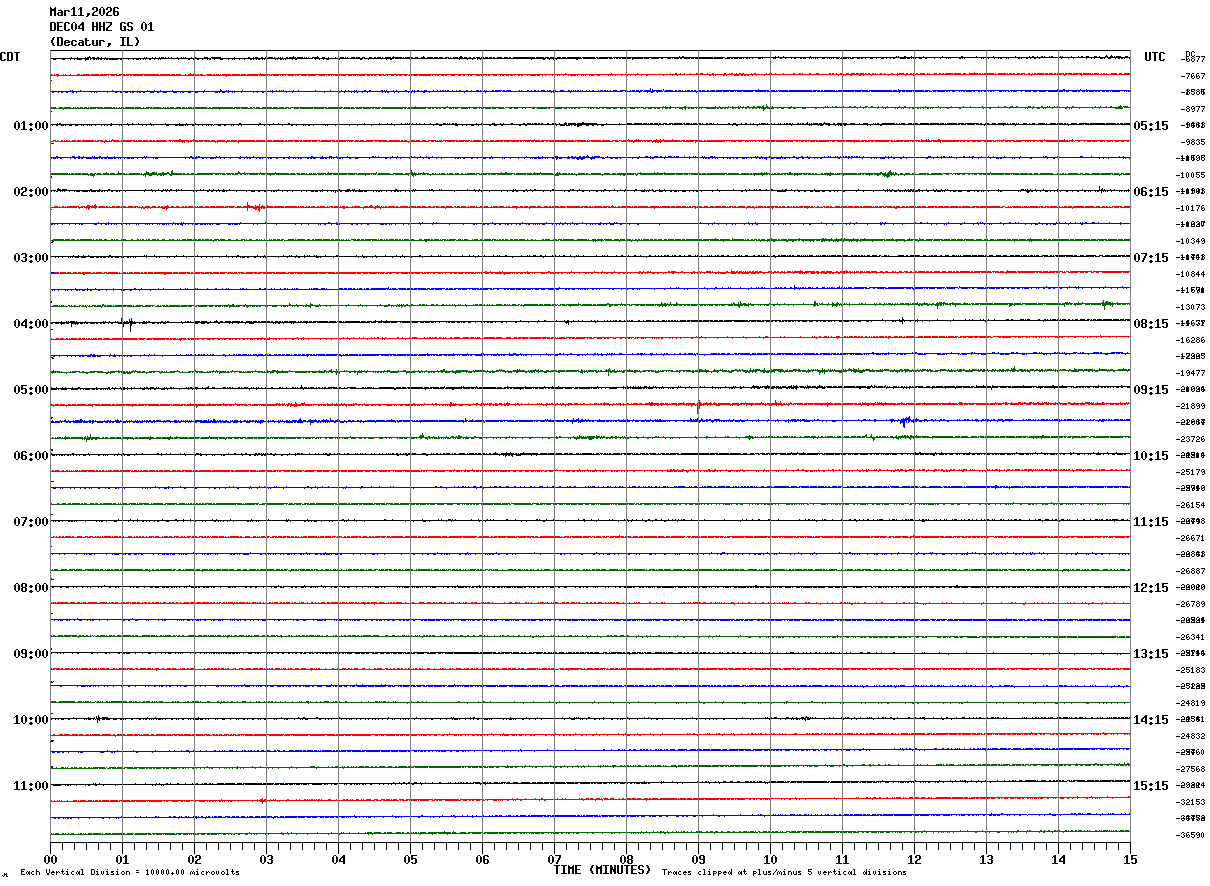The image size is (1210, 886).
Task: Select the 04:00 CDT row label
Action: 31,324
